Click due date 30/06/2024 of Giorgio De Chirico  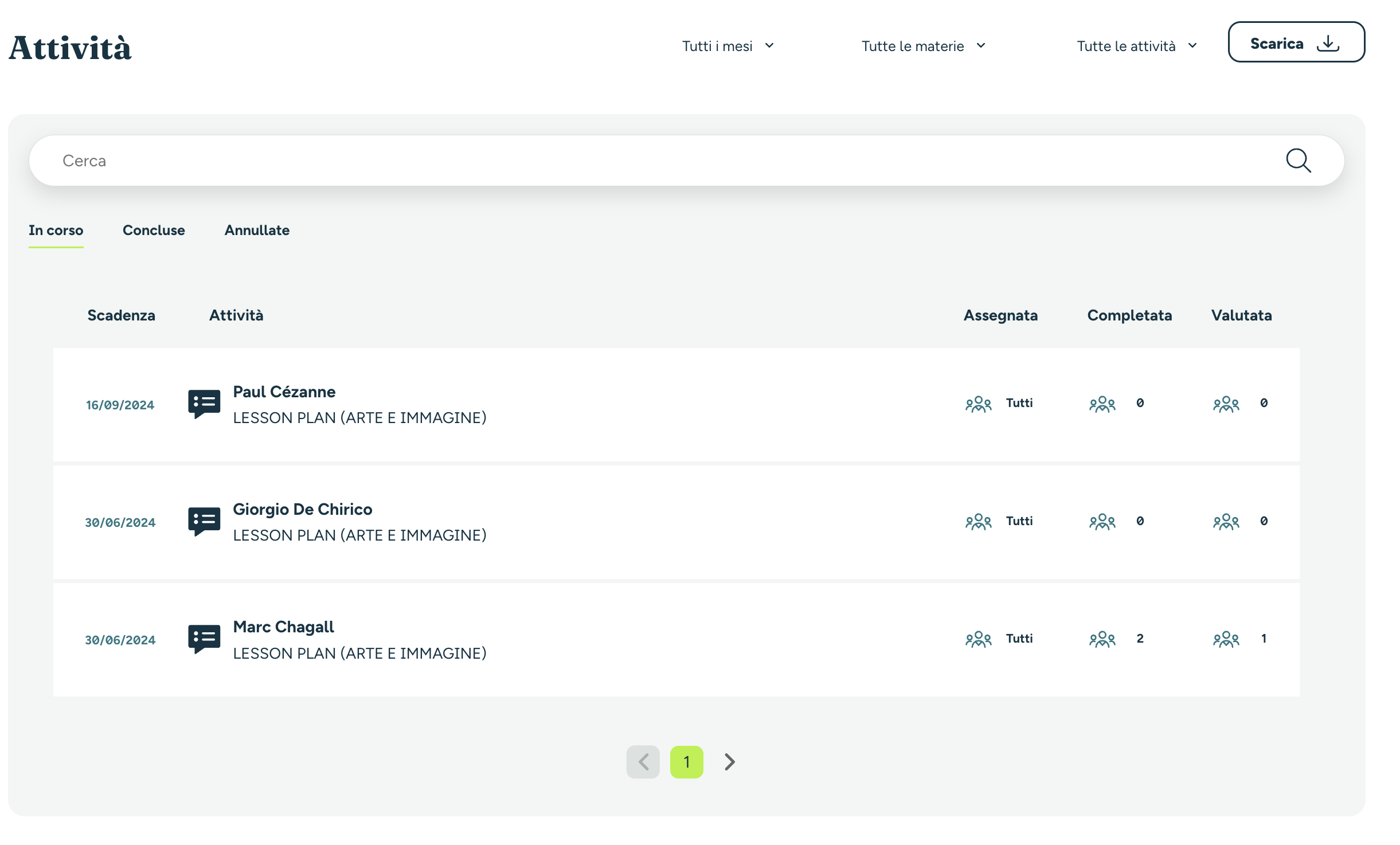tap(120, 523)
